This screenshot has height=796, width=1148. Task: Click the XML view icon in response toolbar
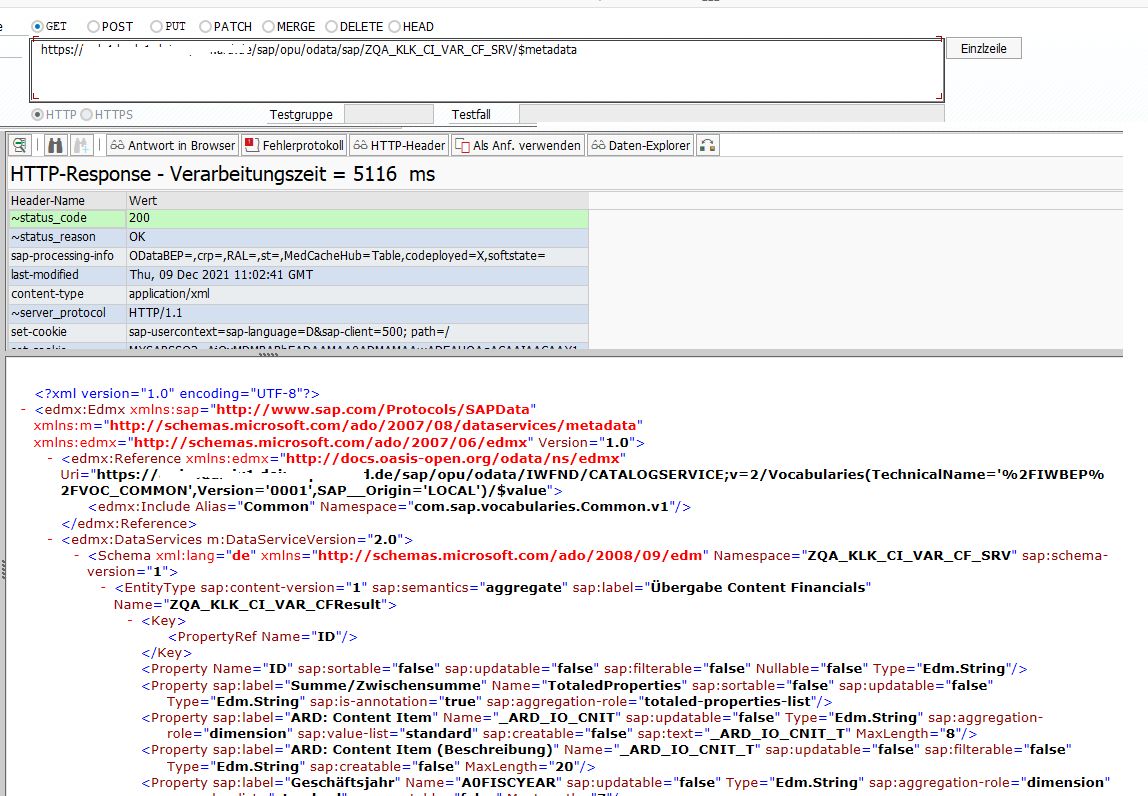pos(20,146)
